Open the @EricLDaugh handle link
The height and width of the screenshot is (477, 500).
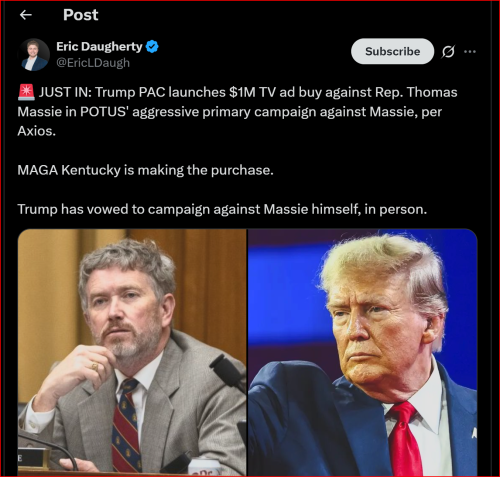point(93,63)
